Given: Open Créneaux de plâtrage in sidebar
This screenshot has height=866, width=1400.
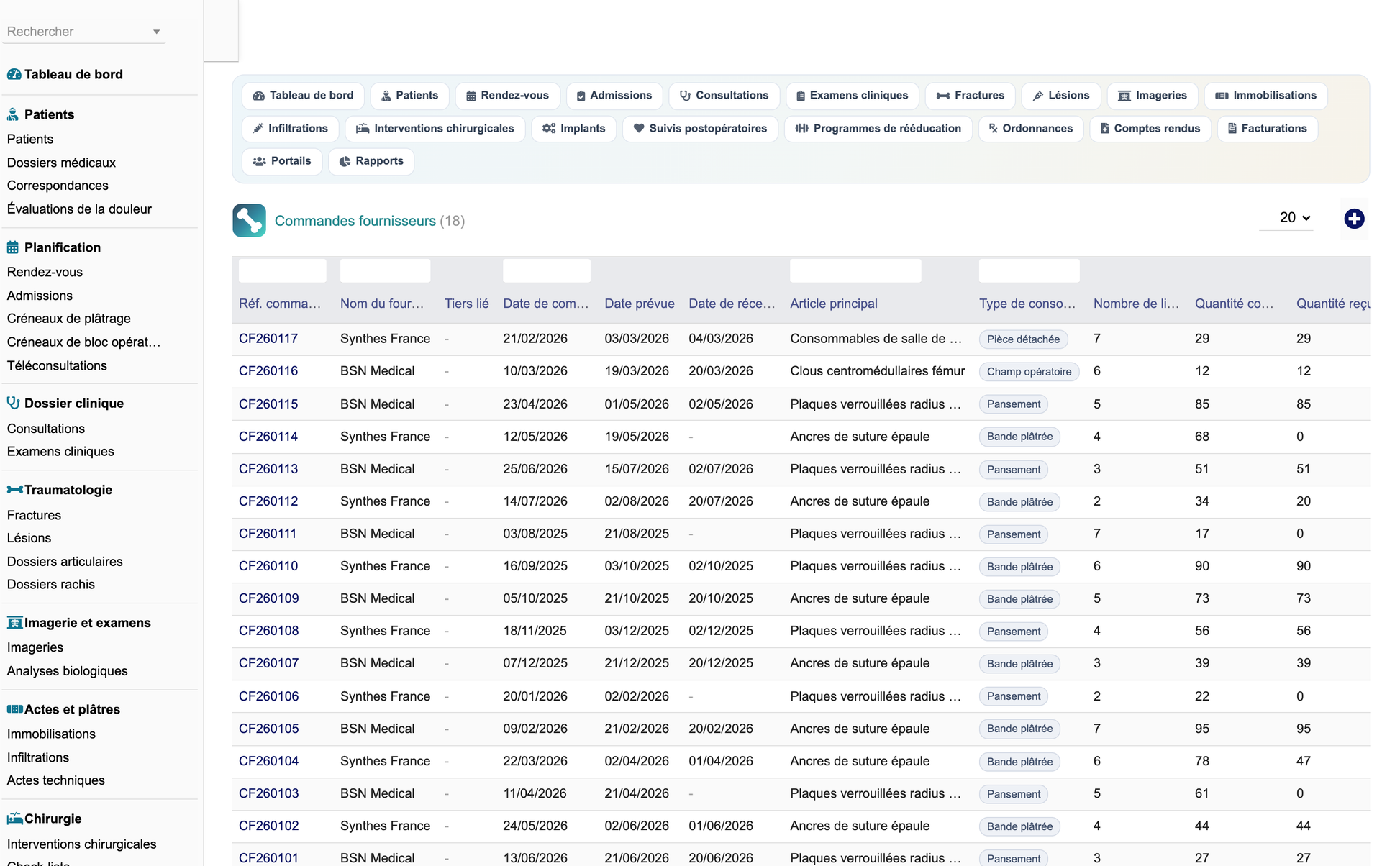Looking at the screenshot, I should [69, 319].
